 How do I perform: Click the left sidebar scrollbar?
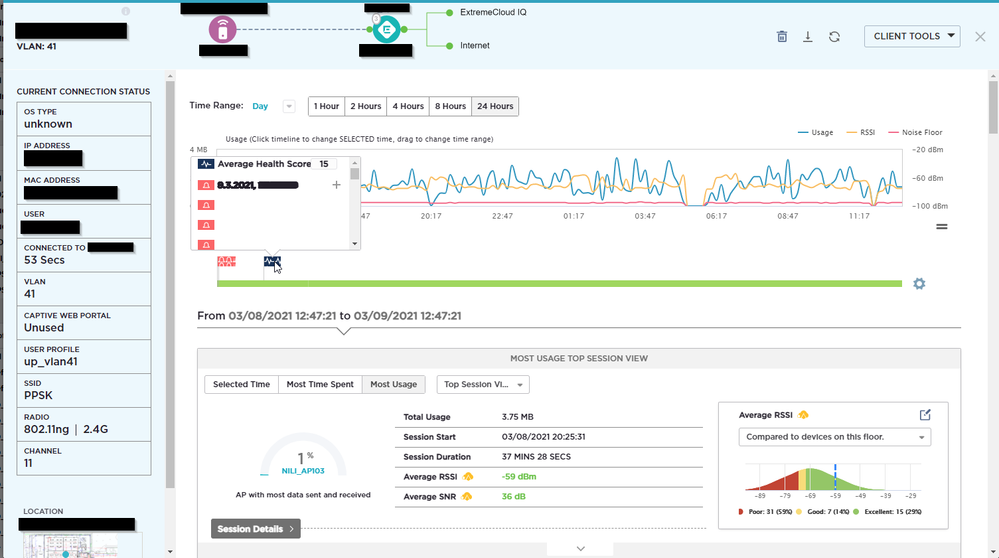tap(170, 283)
